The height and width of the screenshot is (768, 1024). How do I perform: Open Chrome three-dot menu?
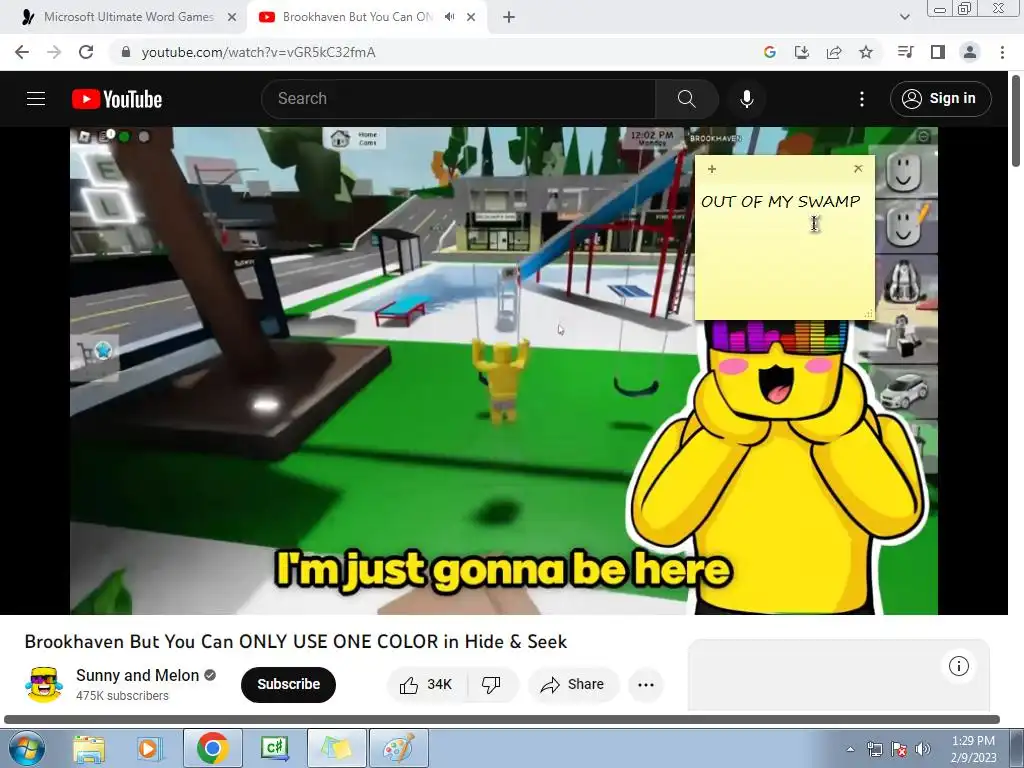[x=1002, y=52]
